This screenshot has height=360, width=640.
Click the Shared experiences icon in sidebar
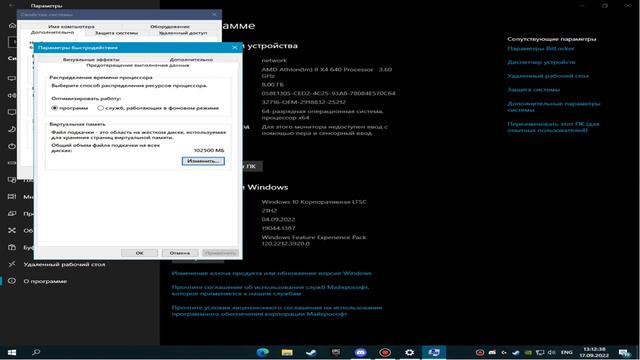point(12,231)
